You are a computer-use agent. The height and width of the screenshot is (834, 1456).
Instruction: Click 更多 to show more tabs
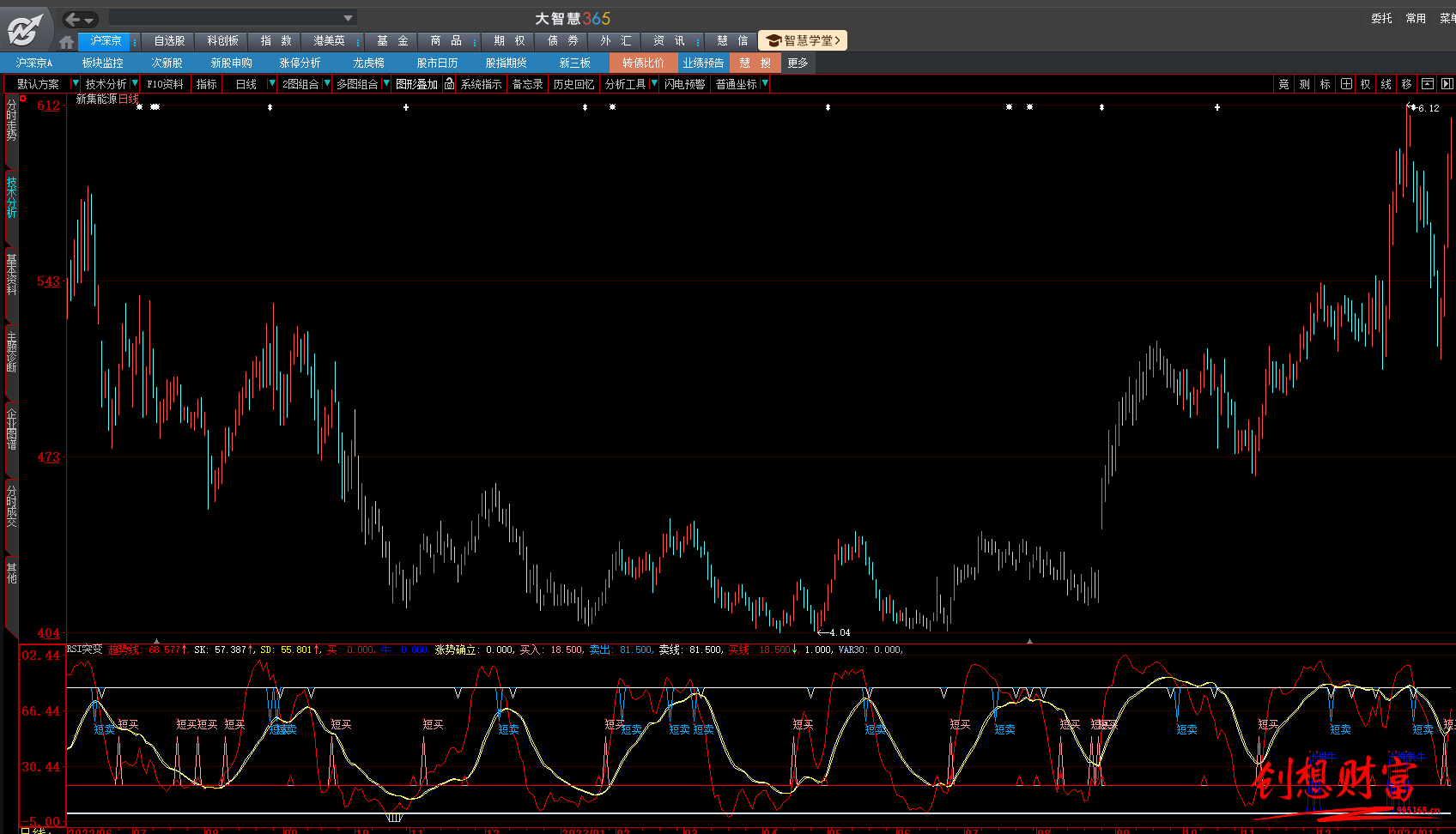tap(798, 63)
